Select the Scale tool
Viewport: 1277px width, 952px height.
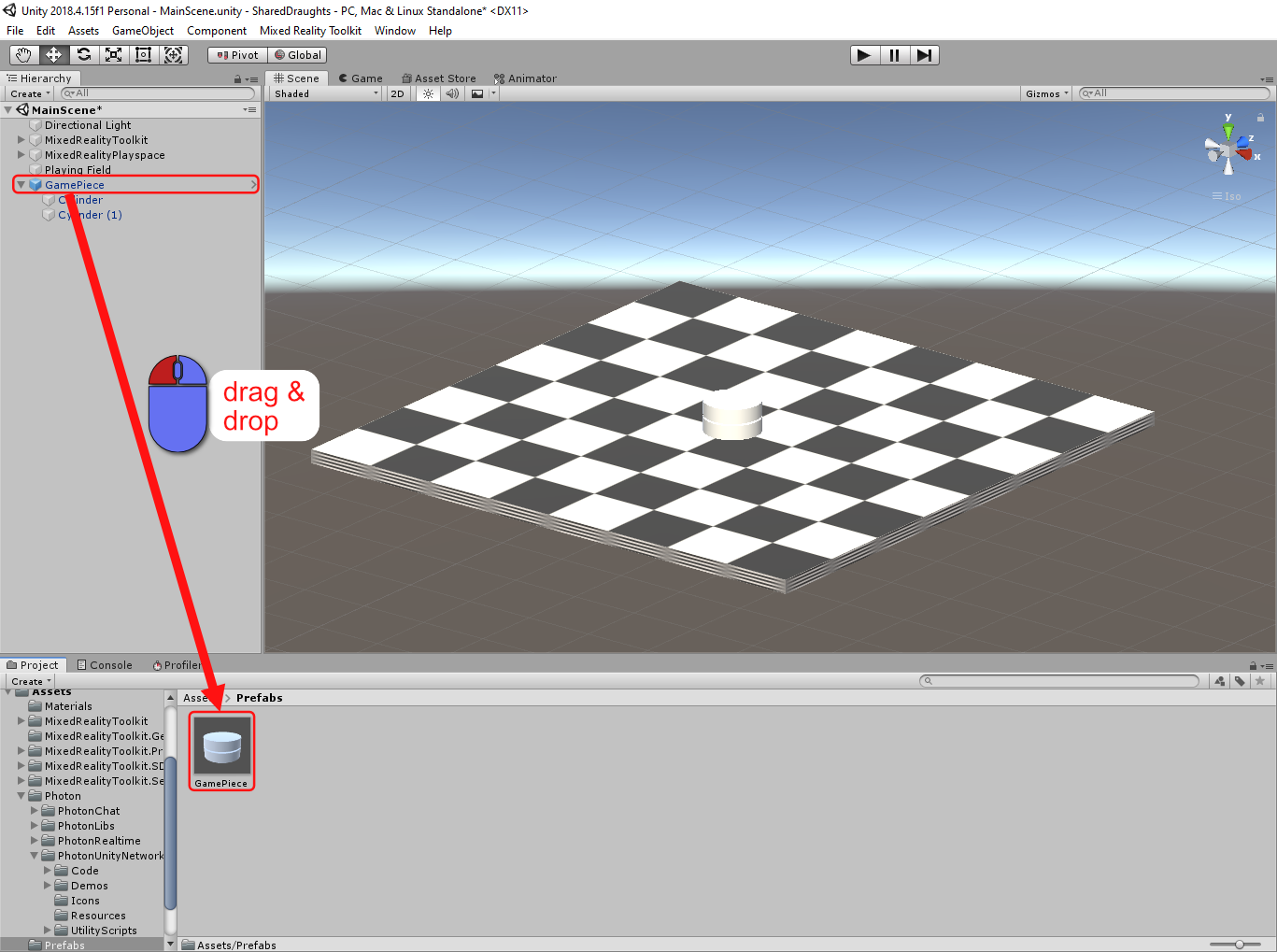pyautogui.click(x=113, y=55)
